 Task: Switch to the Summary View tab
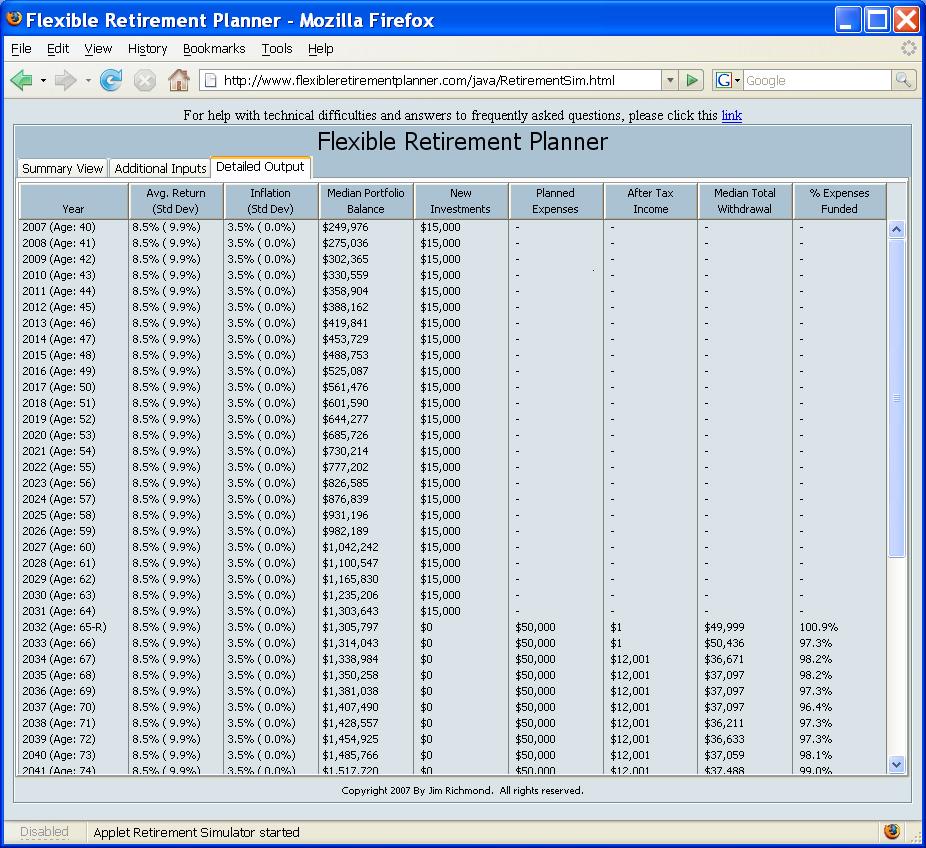pyautogui.click(x=62, y=168)
